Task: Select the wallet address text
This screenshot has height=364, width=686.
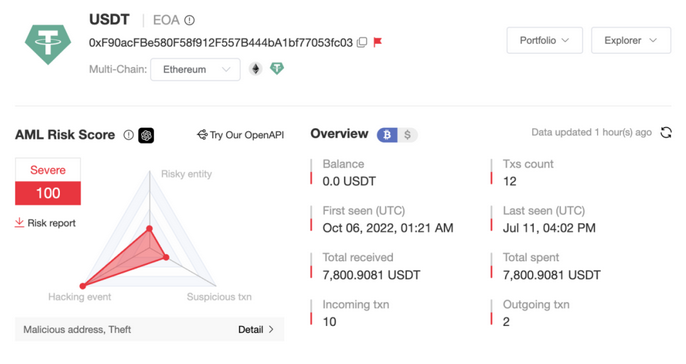Action: point(220,42)
